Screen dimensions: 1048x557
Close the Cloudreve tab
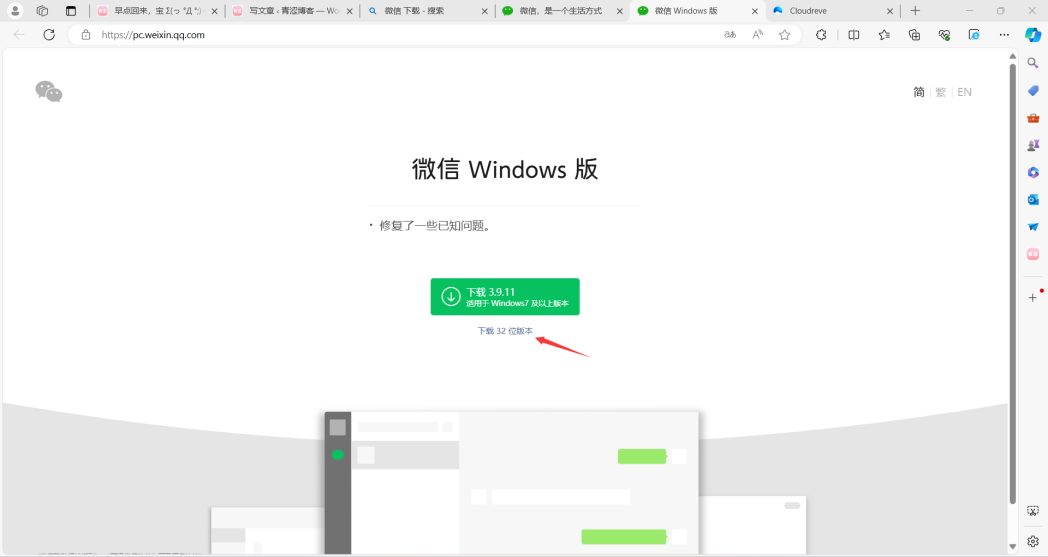890,11
